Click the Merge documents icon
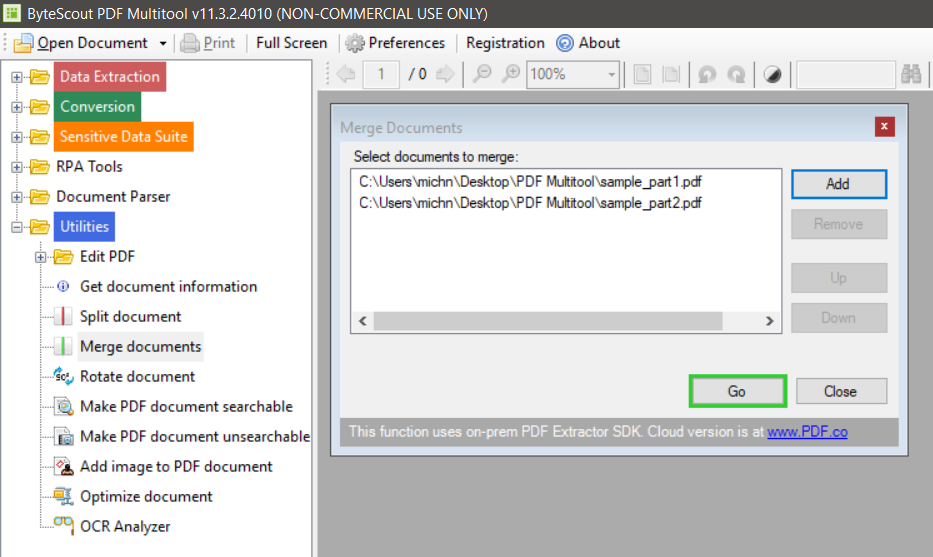This screenshot has height=557, width=933. (x=63, y=346)
